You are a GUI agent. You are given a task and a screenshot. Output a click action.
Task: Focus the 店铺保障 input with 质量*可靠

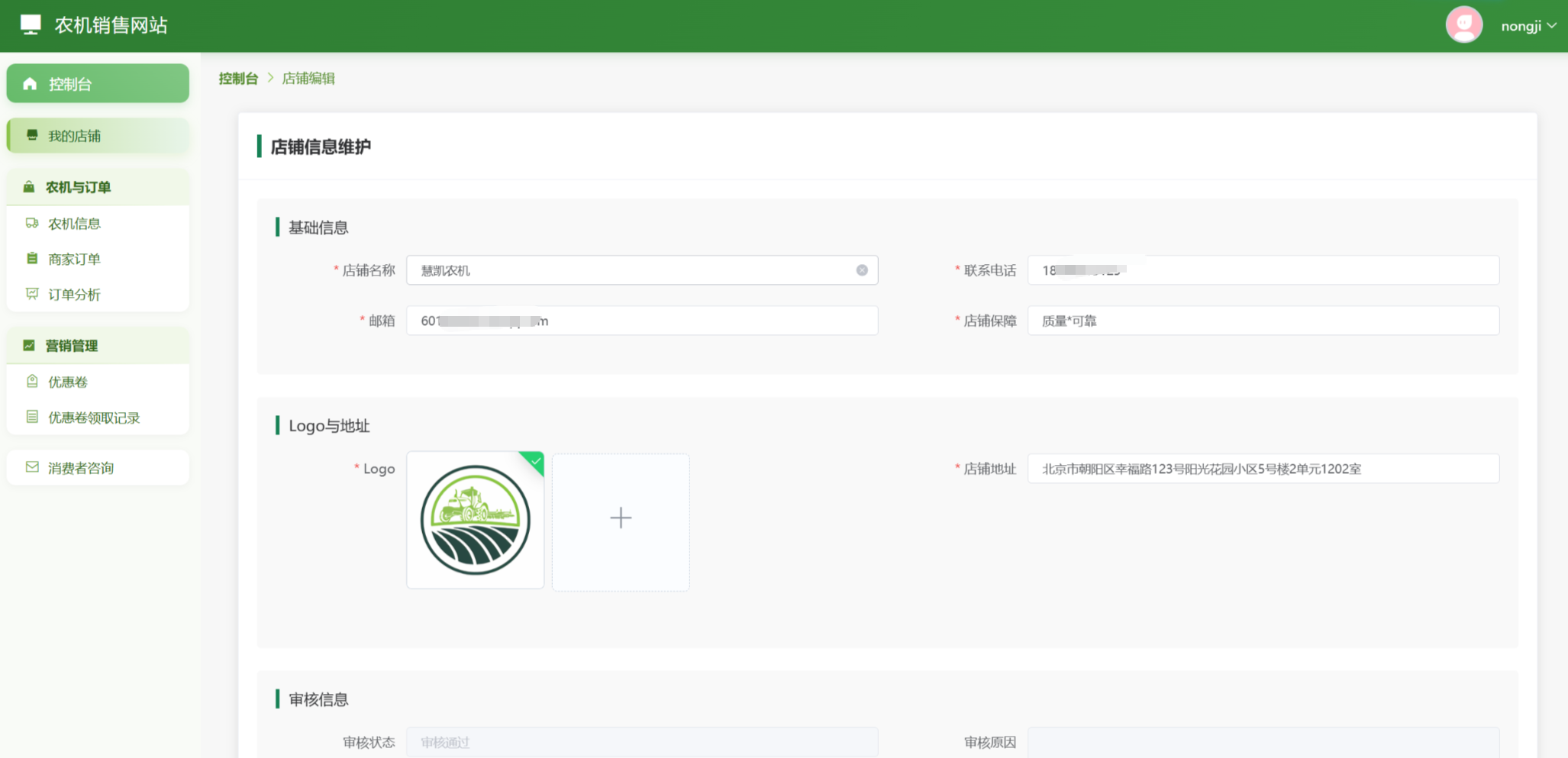coord(1263,321)
